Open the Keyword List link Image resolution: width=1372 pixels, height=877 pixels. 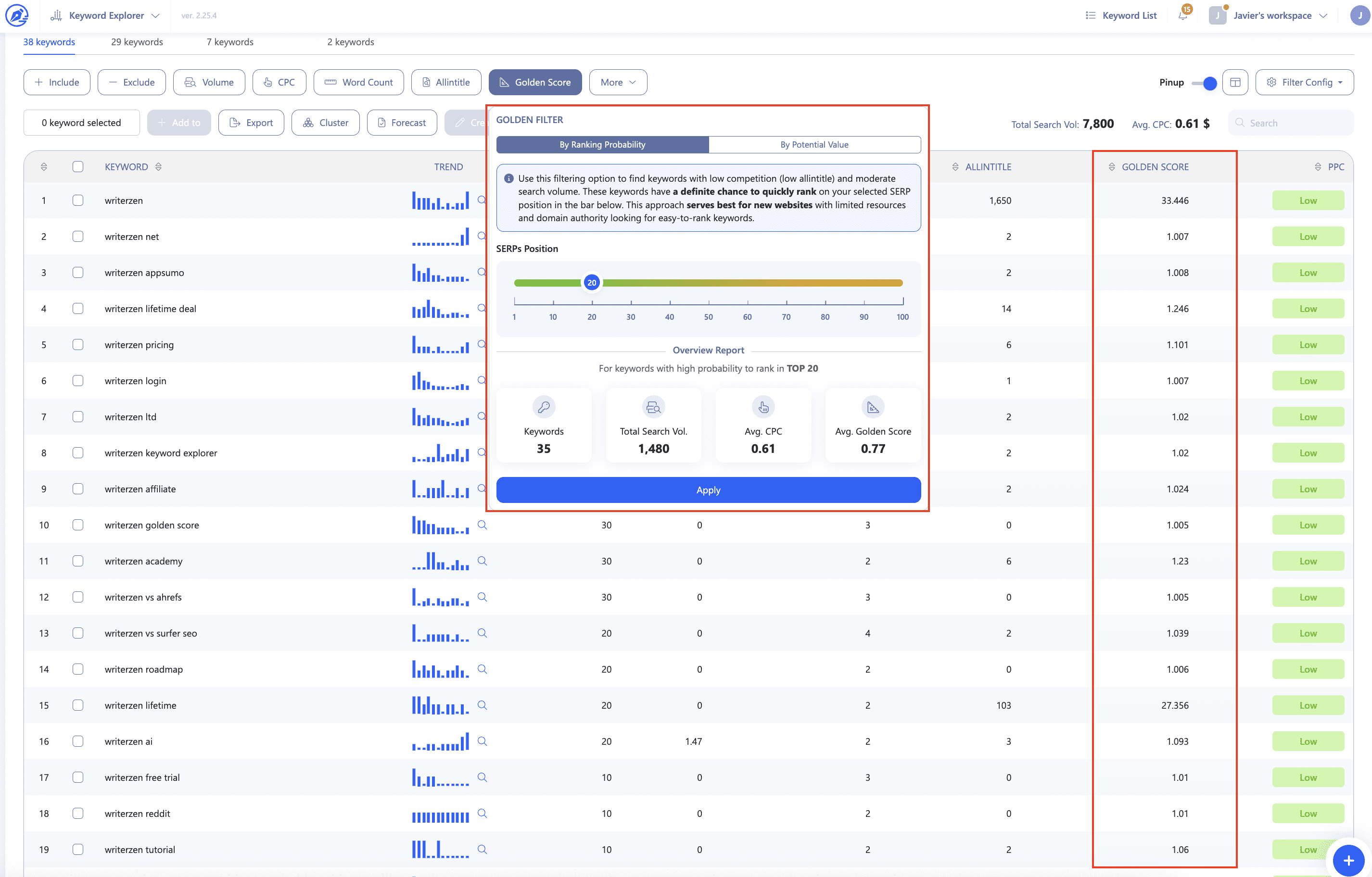pyautogui.click(x=1121, y=15)
